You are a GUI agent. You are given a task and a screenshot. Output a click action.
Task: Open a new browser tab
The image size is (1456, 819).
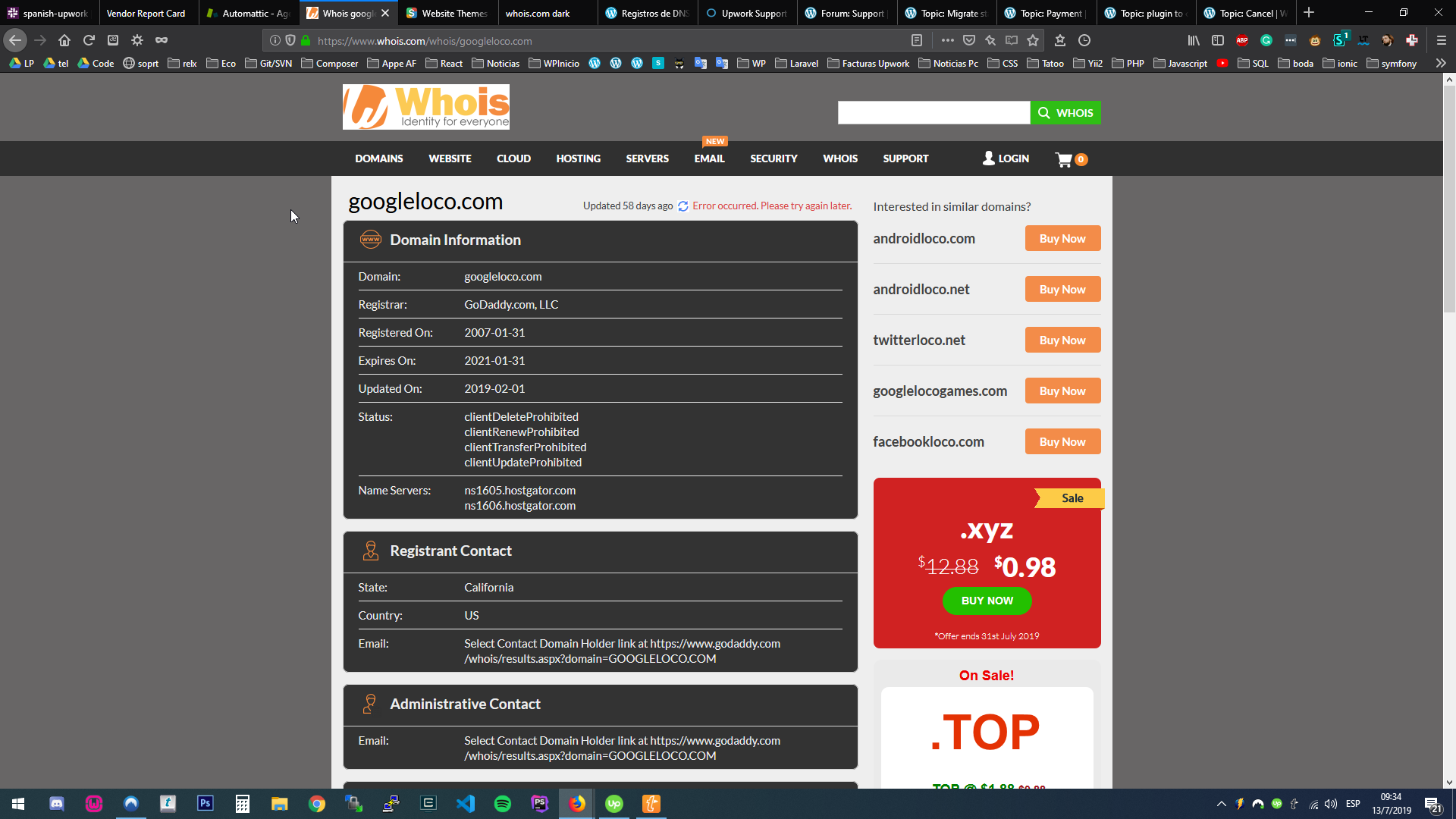pyautogui.click(x=1309, y=13)
